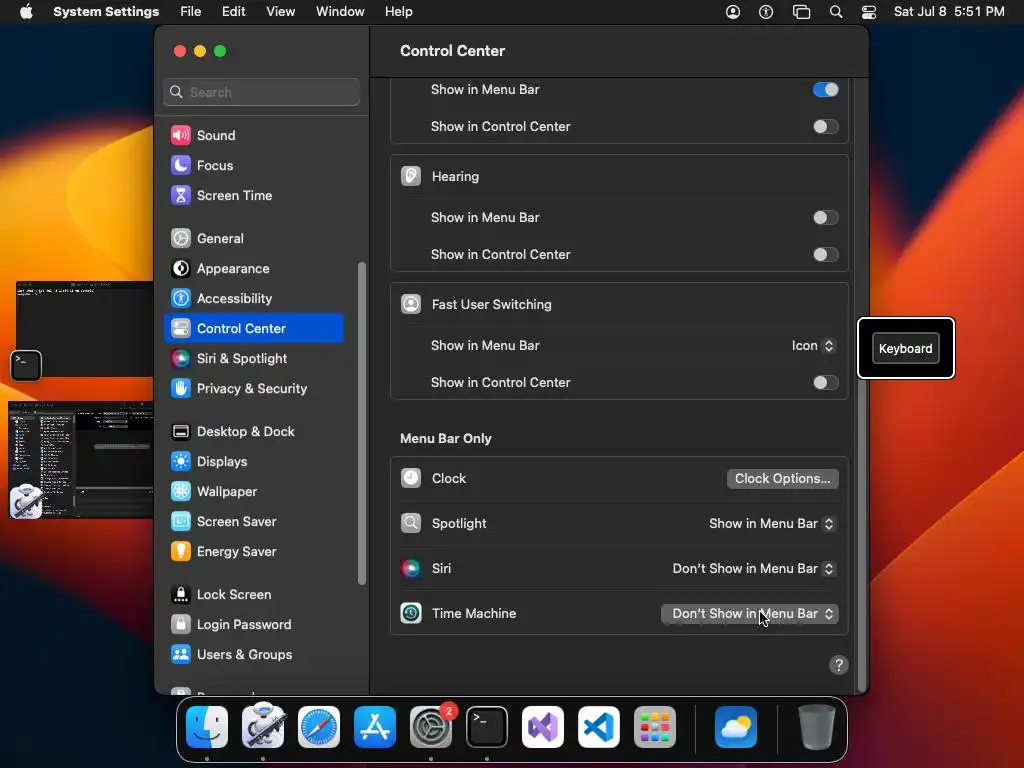Open Privacy & Security settings

click(x=254, y=389)
